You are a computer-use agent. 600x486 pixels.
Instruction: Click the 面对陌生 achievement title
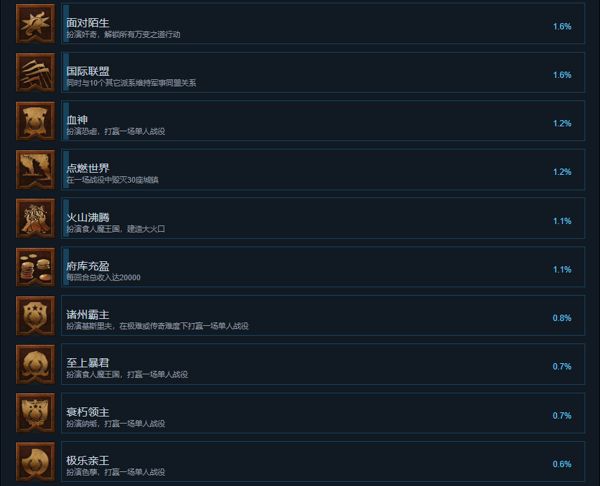coord(88,23)
